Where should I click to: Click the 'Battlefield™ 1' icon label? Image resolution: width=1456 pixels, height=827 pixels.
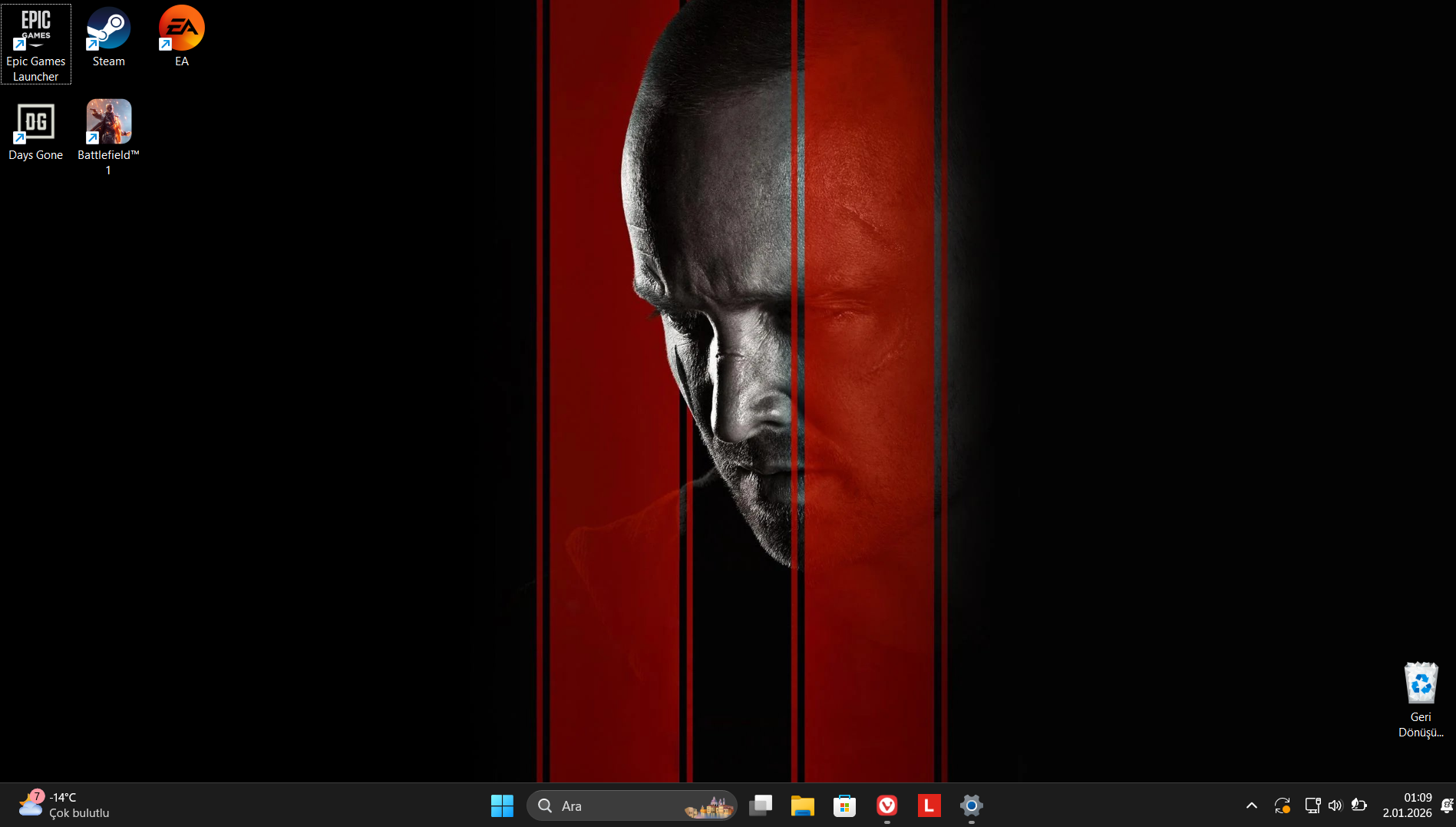108,163
